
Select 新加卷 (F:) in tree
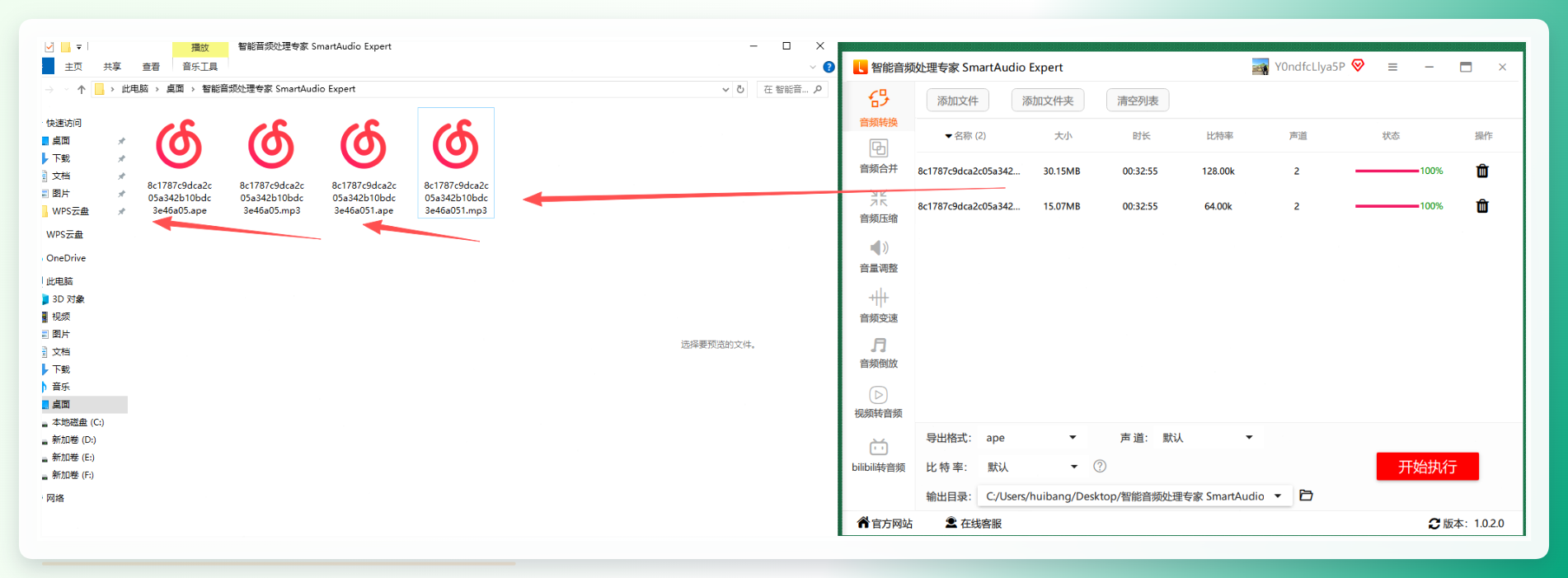coord(73,475)
